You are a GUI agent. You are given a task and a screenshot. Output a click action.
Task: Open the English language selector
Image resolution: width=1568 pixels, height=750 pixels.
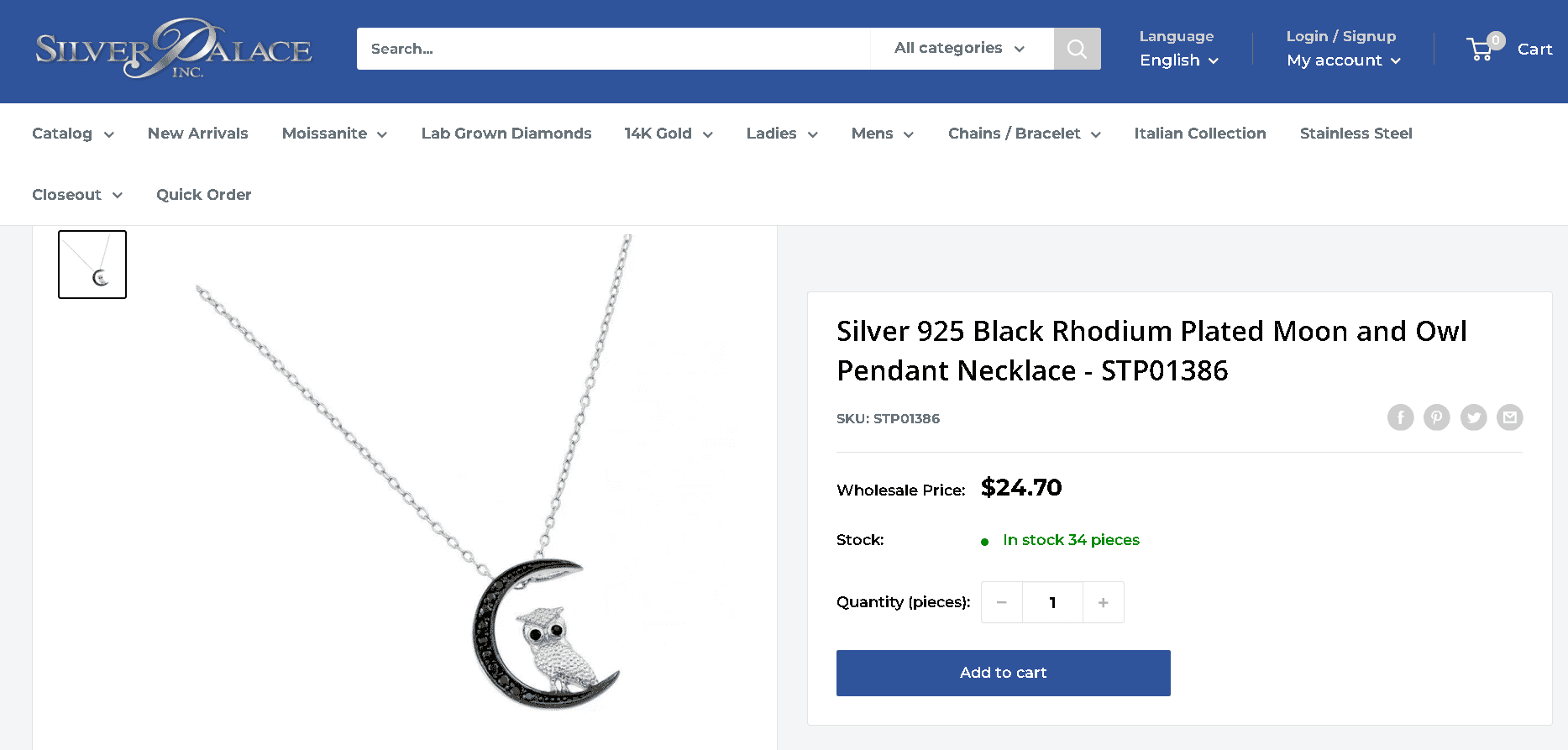(1177, 60)
